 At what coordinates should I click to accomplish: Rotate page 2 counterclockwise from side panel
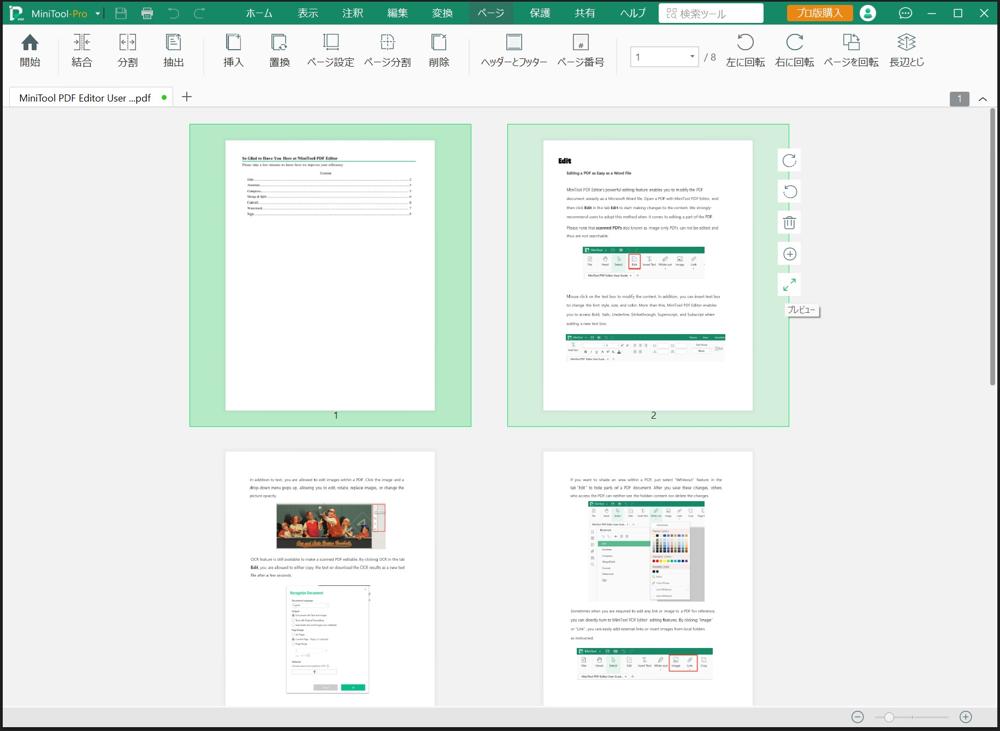[x=790, y=191]
